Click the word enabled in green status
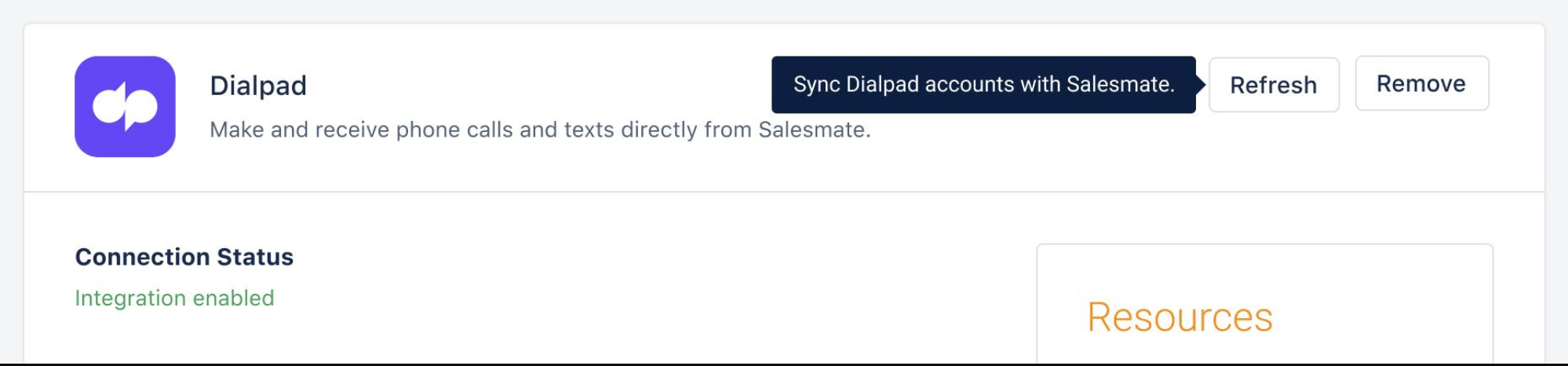 coord(233,298)
